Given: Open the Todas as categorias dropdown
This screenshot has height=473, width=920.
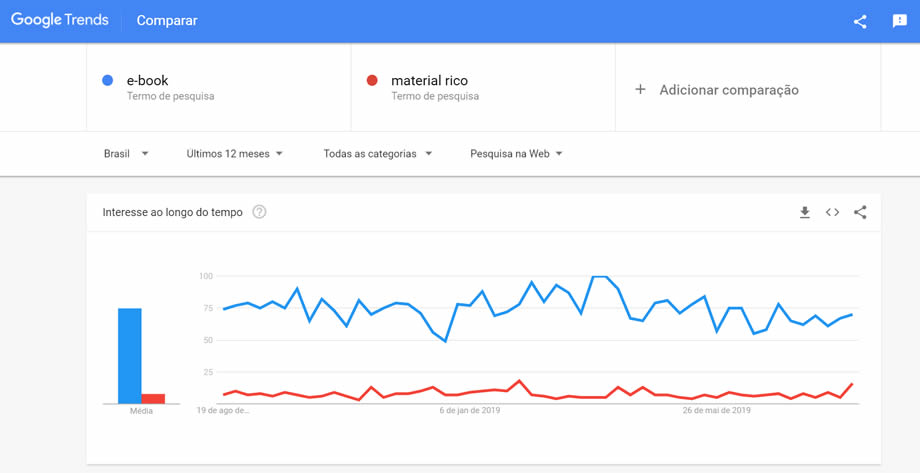Looking at the screenshot, I should click(x=378, y=154).
